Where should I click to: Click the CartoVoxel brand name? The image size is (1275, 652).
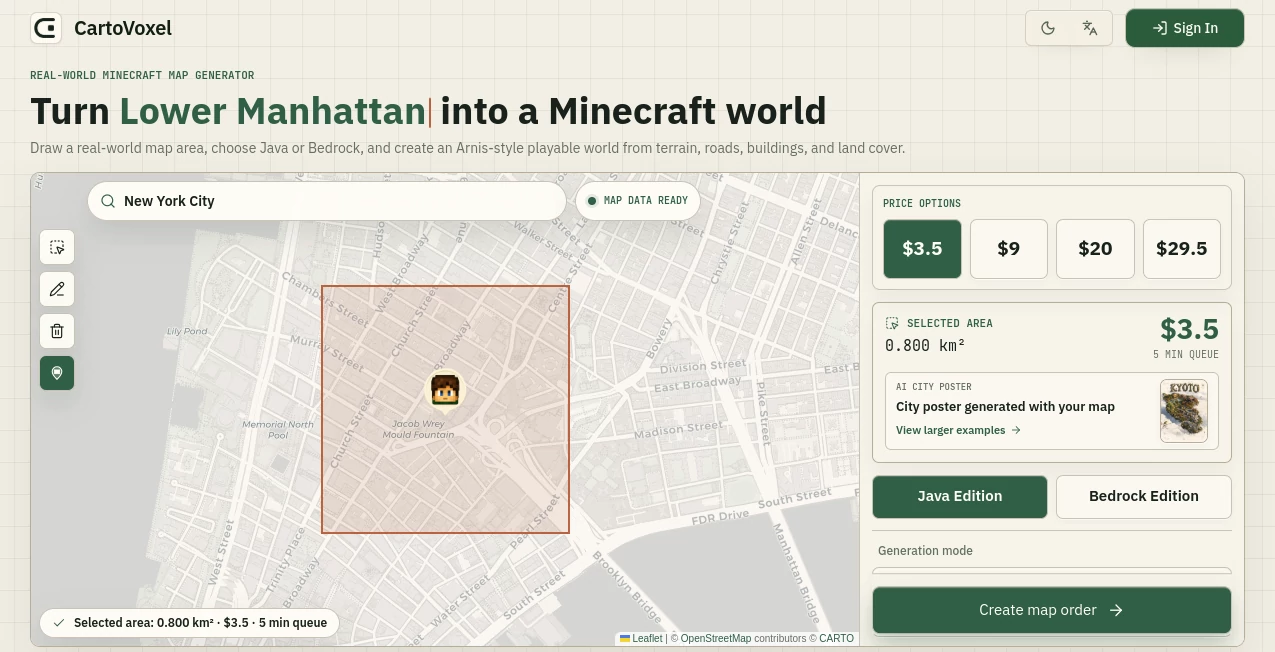(123, 28)
